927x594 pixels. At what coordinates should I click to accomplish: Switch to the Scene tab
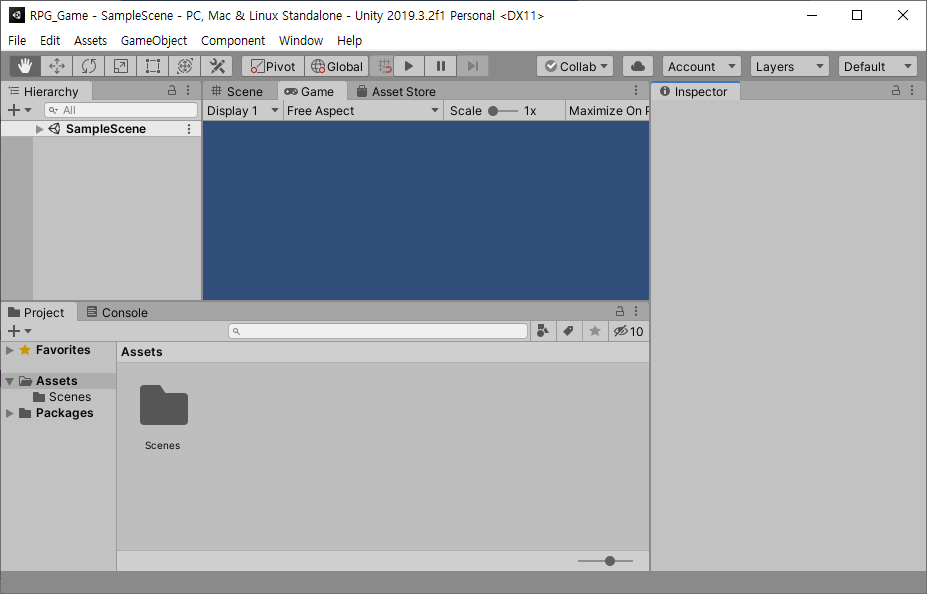click(238, 92)
